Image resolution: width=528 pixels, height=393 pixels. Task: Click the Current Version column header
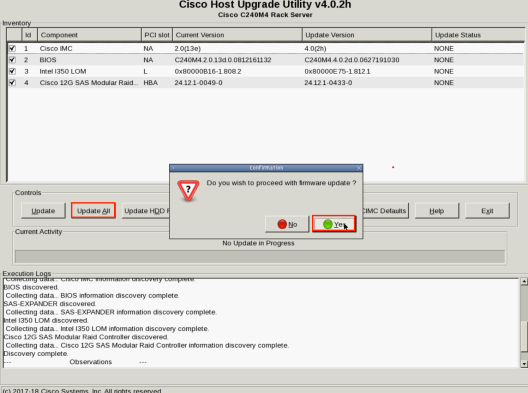coord(237,35)
